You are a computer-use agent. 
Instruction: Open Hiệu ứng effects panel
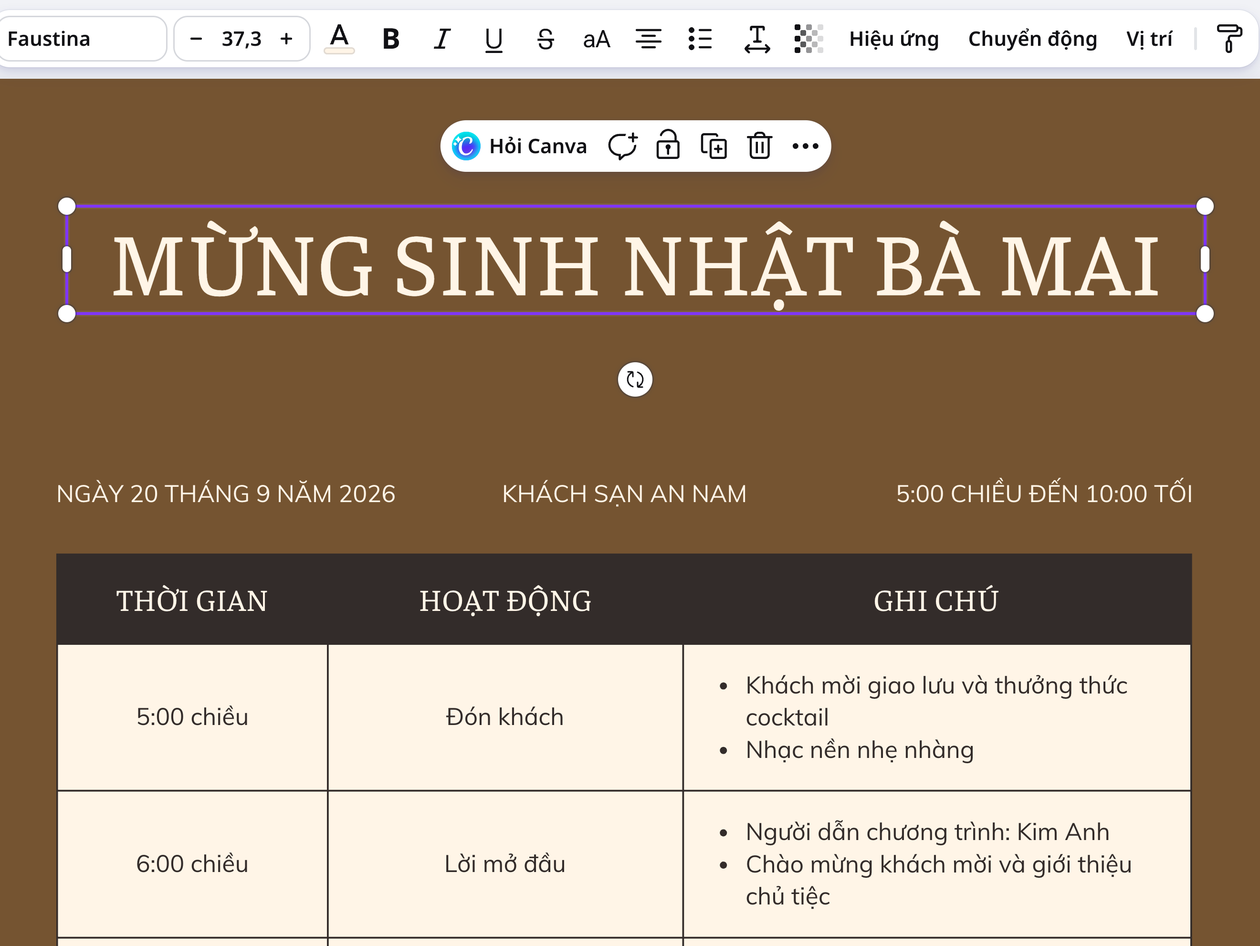(x=894, y=39)
